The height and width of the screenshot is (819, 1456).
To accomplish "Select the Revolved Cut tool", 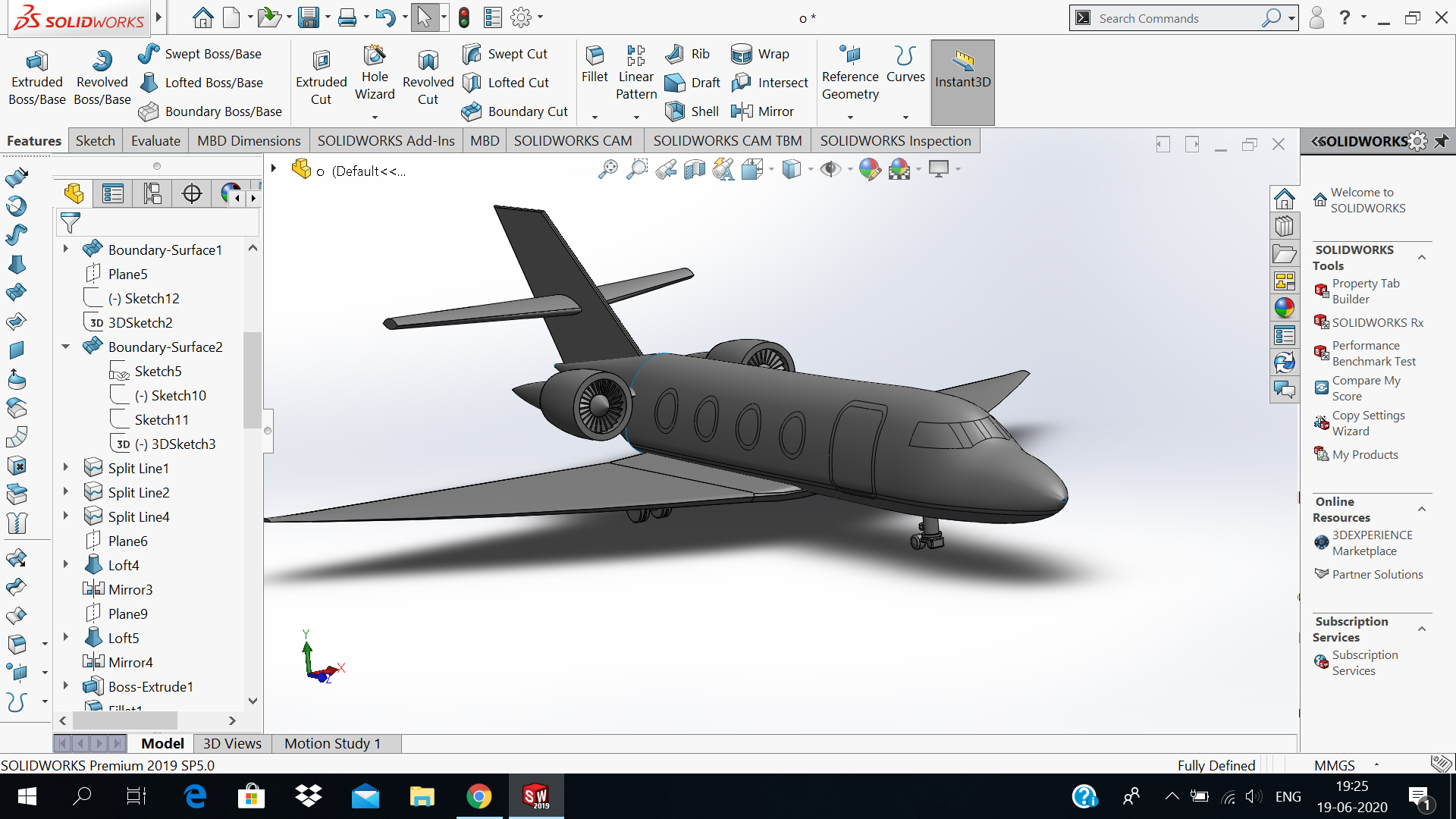I will [428, 78].
